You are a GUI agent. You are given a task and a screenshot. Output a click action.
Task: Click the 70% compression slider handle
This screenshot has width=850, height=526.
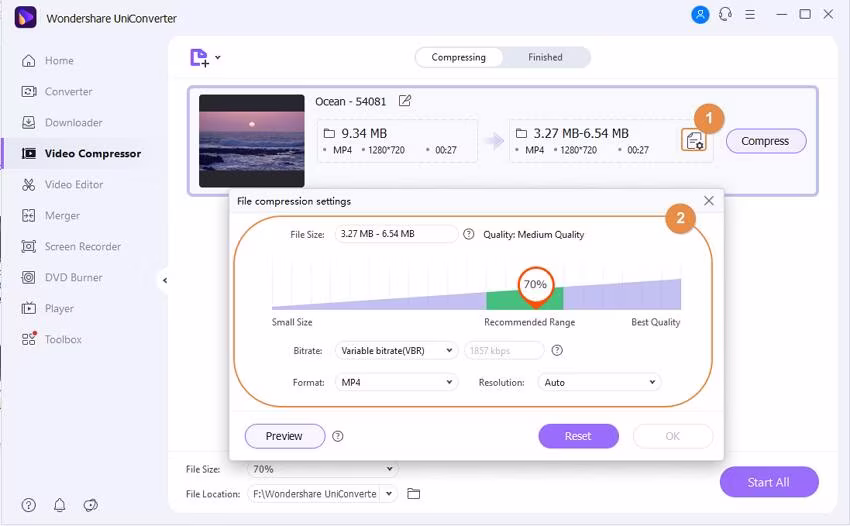(535, 285)
